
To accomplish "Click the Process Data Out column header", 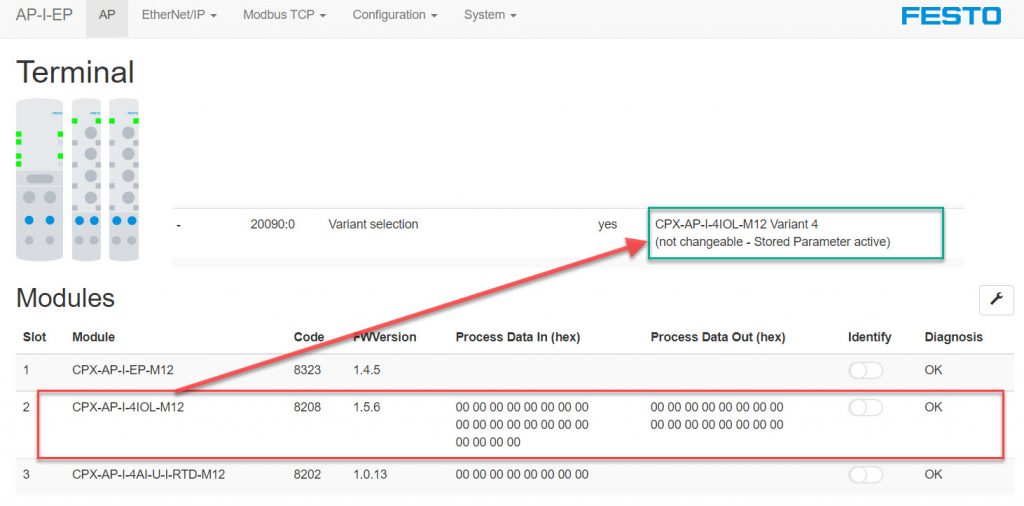I will point(718,338).
